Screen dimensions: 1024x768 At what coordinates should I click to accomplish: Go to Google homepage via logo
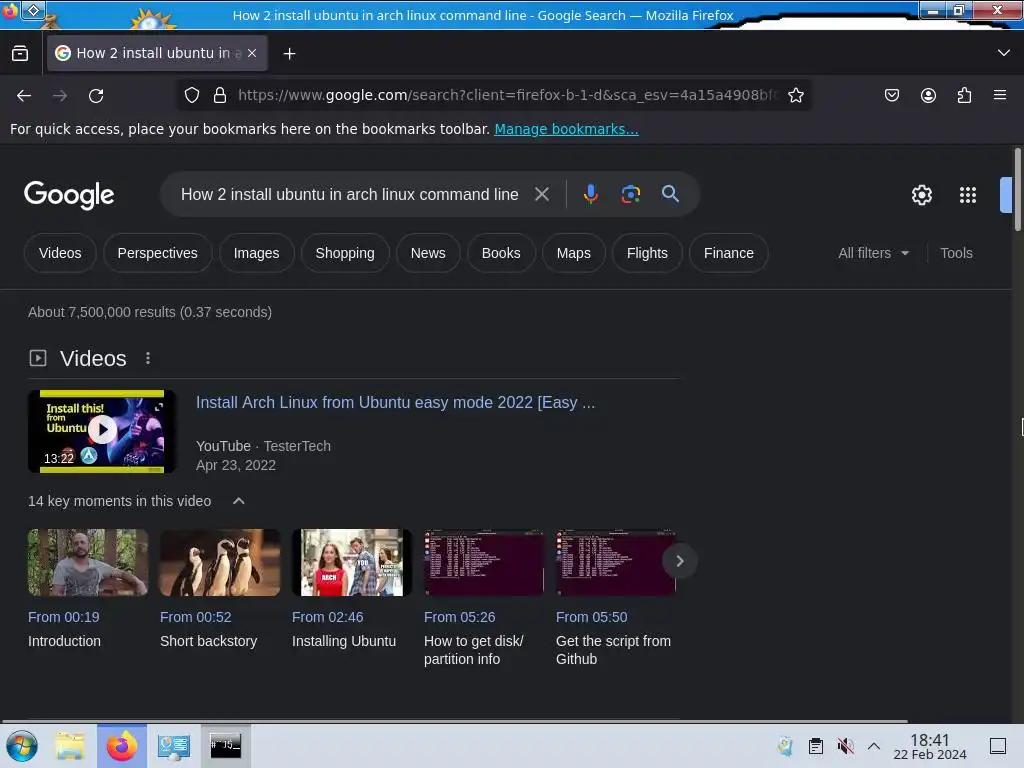click(x=69, y=195)
